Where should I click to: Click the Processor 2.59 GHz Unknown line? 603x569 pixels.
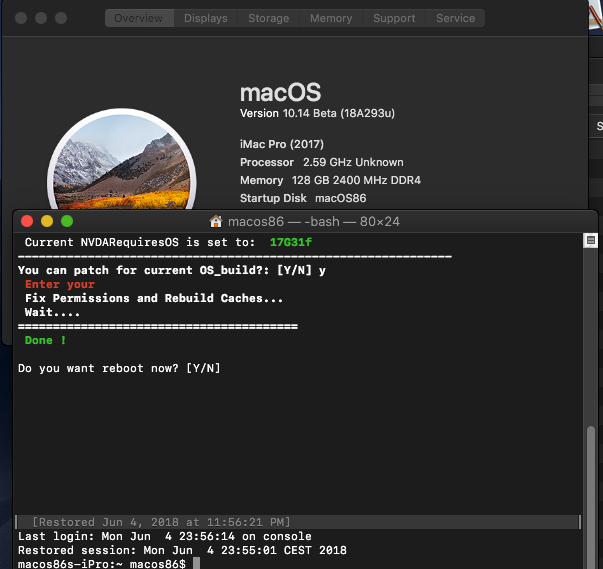[321, 162]
